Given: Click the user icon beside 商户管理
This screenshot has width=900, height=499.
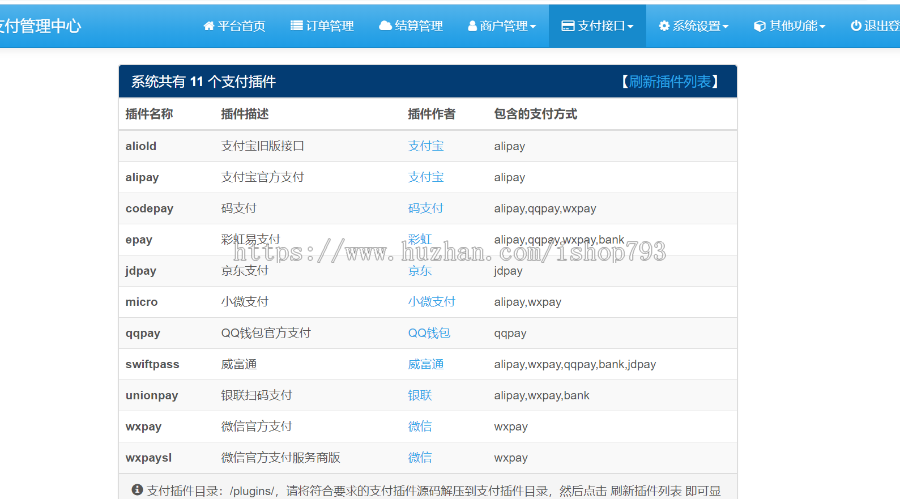Looking at the screenshot, I should tap(472, 26).
